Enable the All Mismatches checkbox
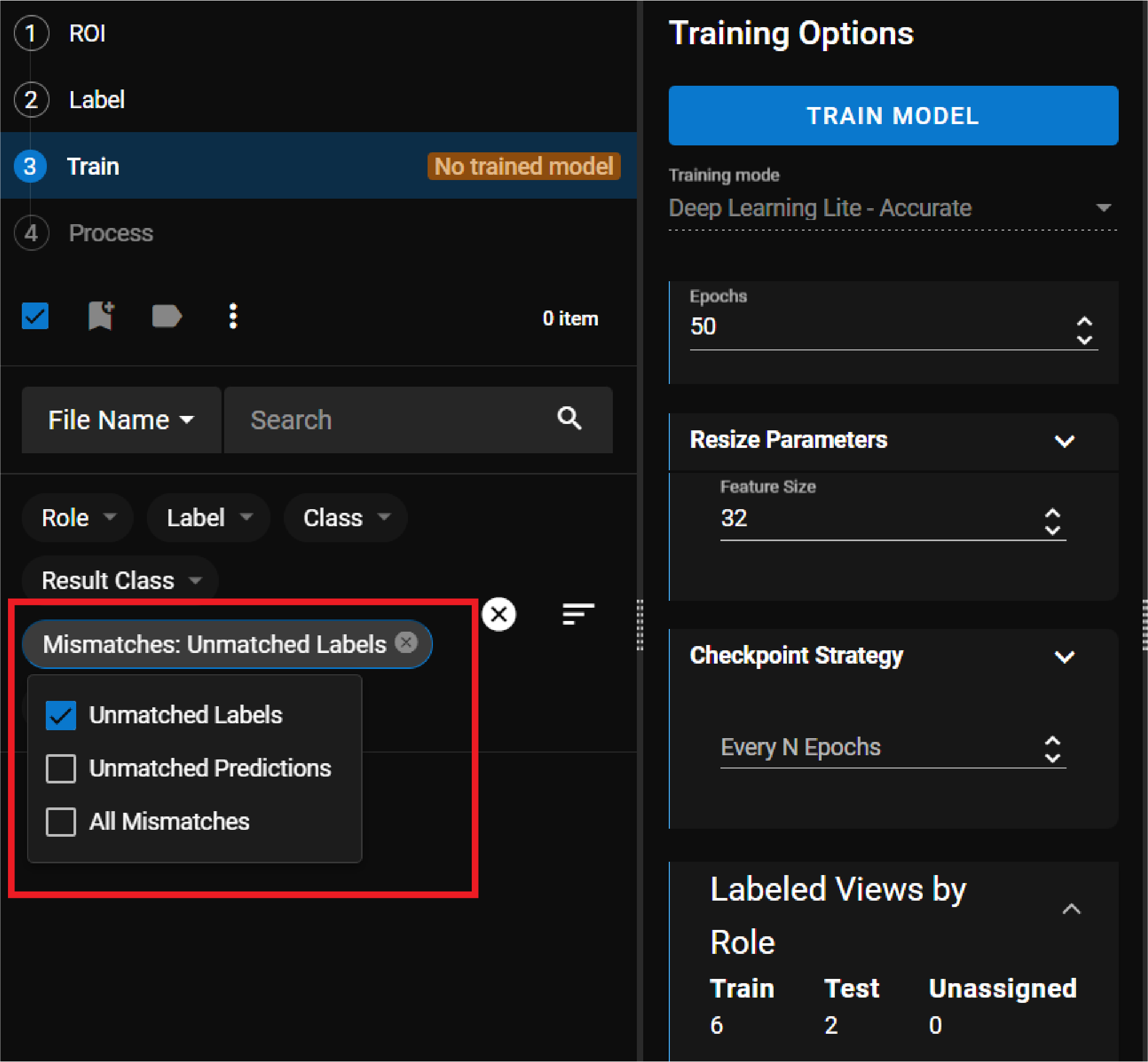 [61, 822]
